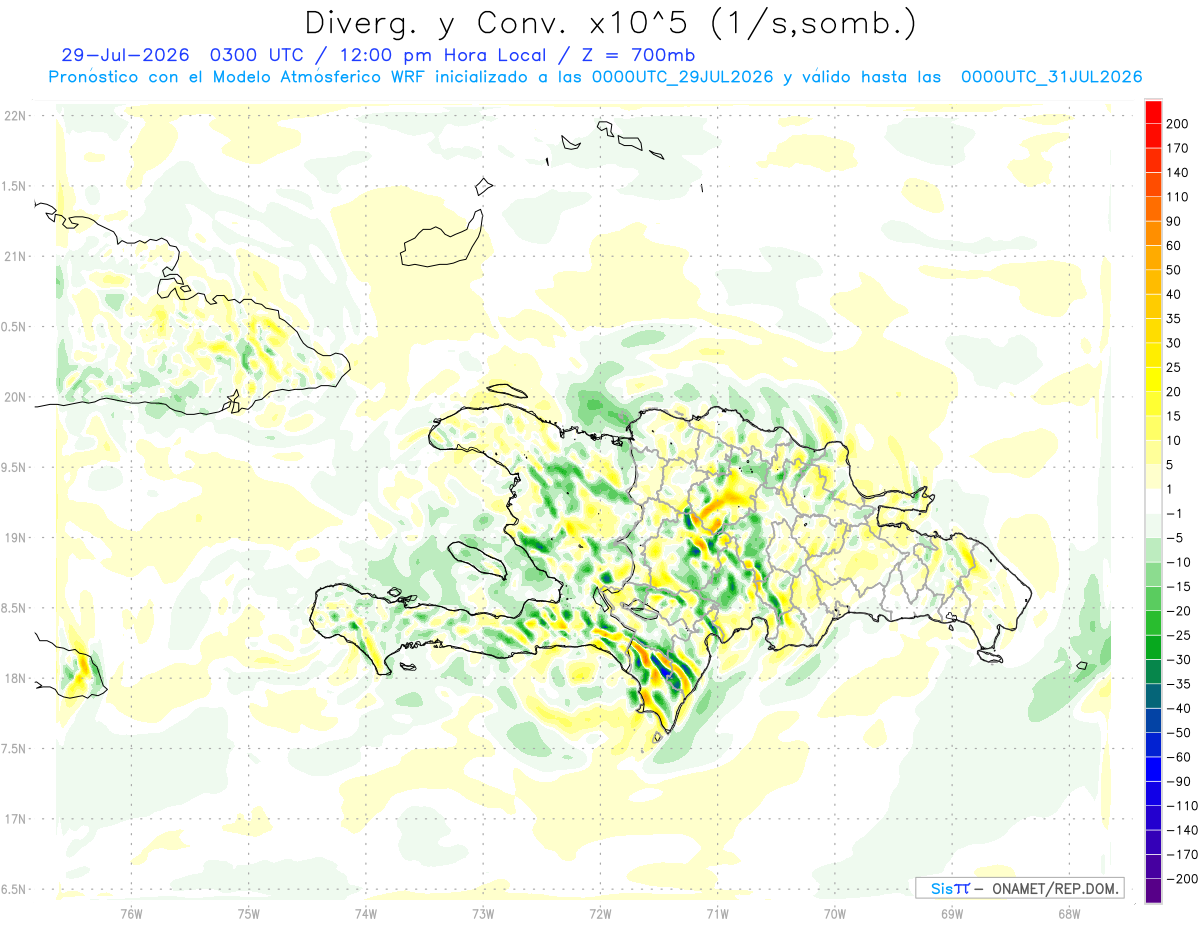Click the 20N latitude axis label
The height and width of the screenshot is (927, 1200).
pos(15,397)
